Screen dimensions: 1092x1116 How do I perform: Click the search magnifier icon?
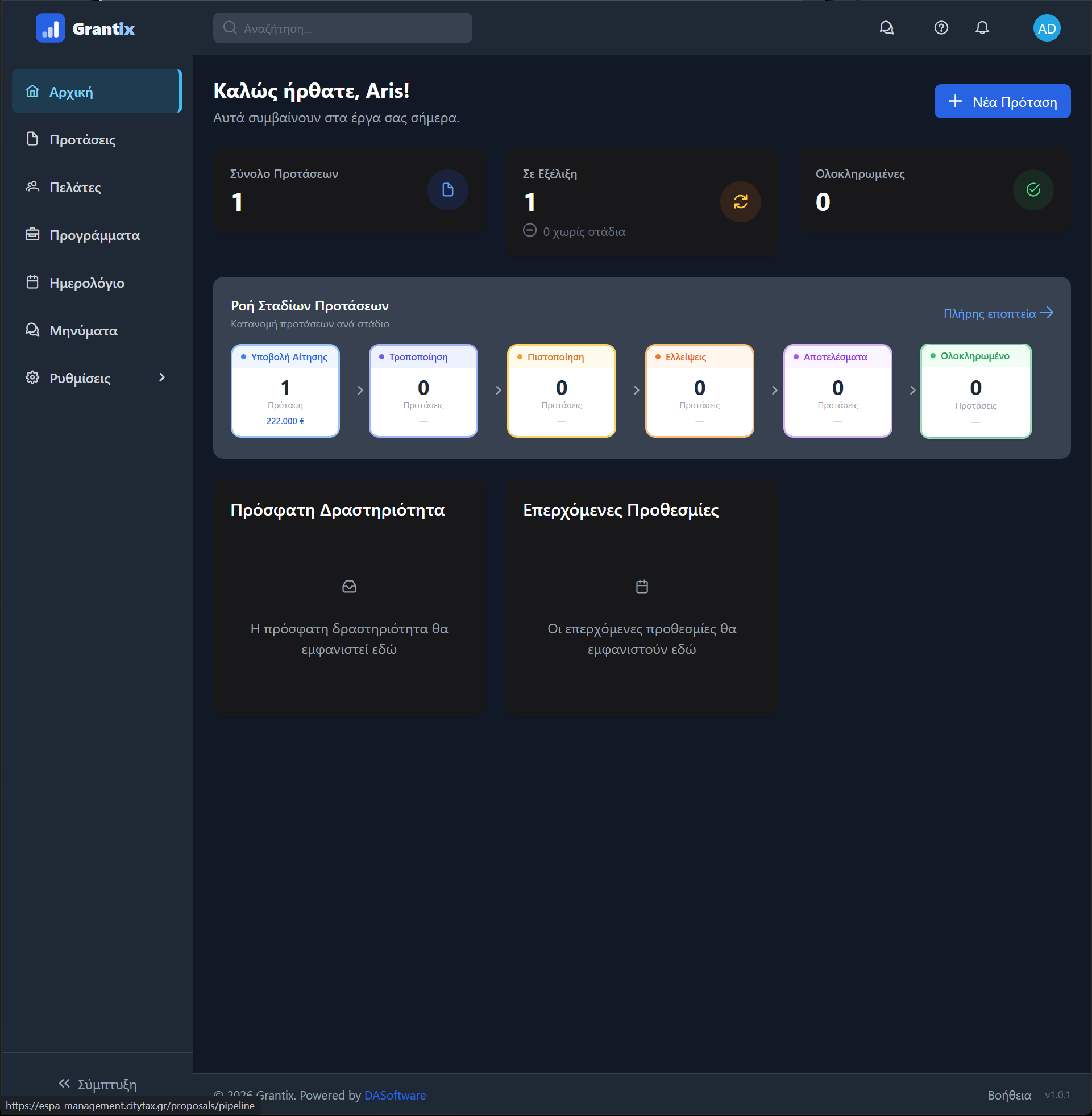pos(230,28)
